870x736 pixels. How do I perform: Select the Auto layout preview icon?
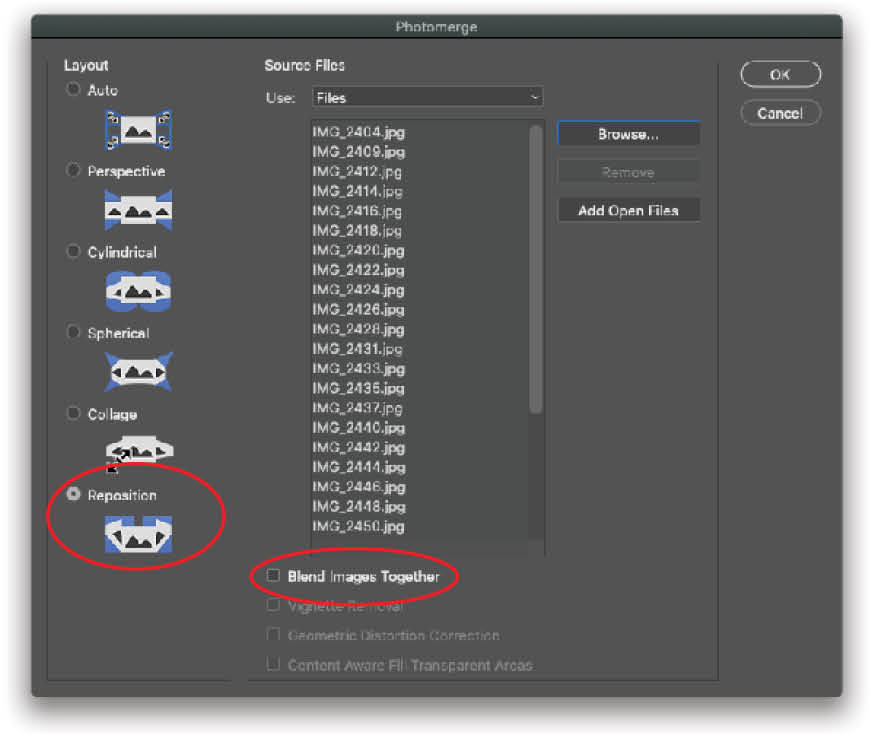pos(138,130)
